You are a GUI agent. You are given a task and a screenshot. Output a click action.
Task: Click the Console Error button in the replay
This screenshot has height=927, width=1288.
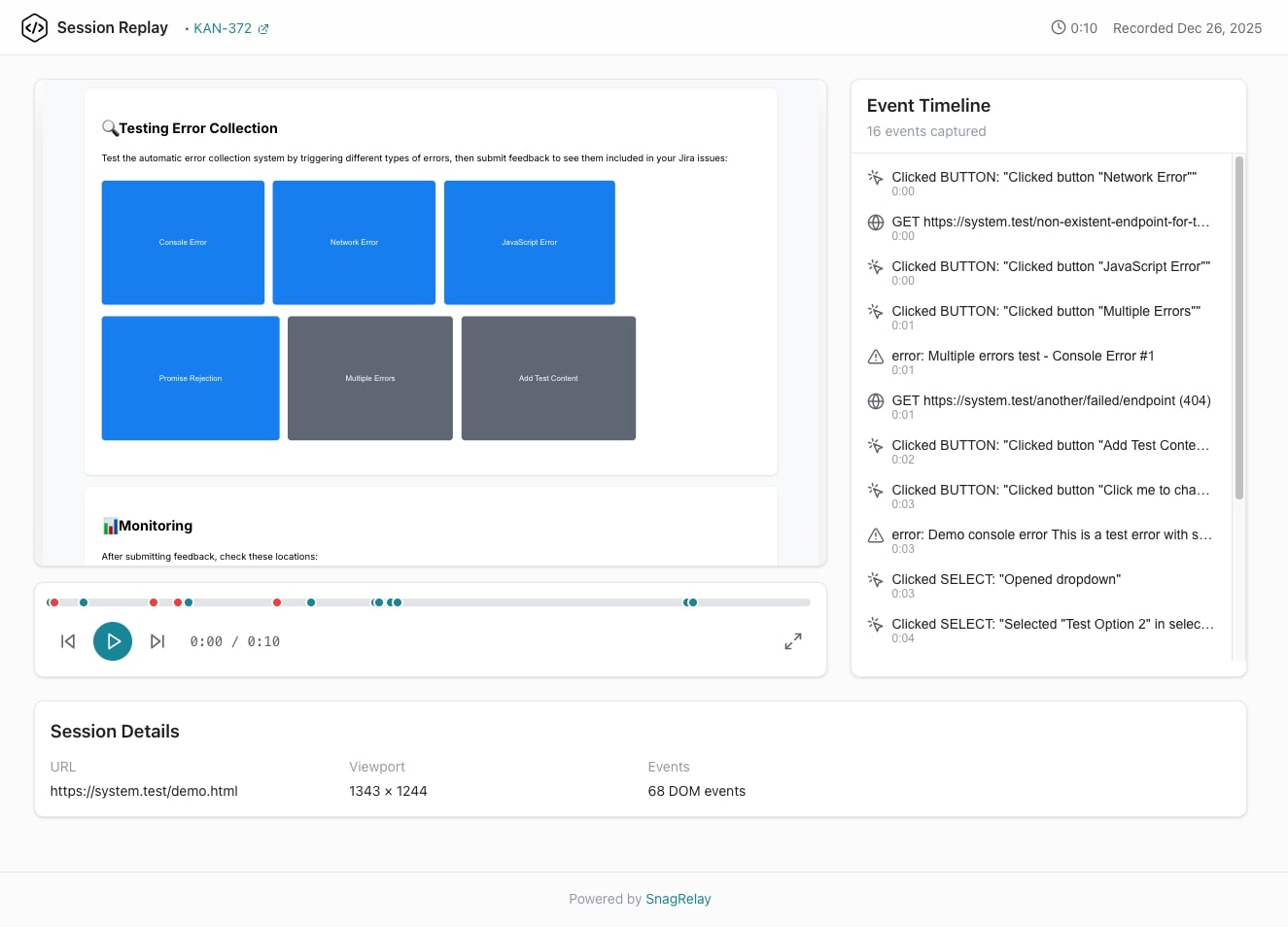[183, 243]
